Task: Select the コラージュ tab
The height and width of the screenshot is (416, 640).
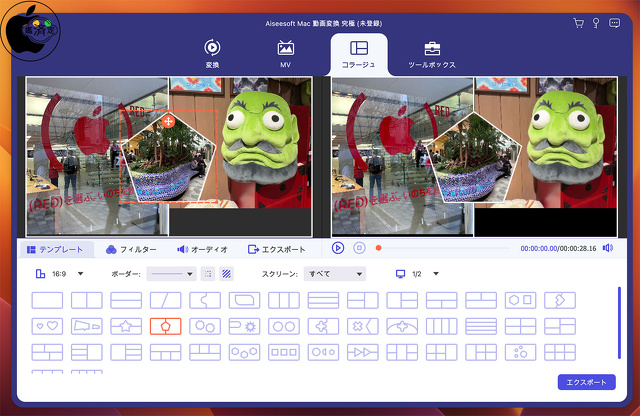Action: click(x=359, y=54)
